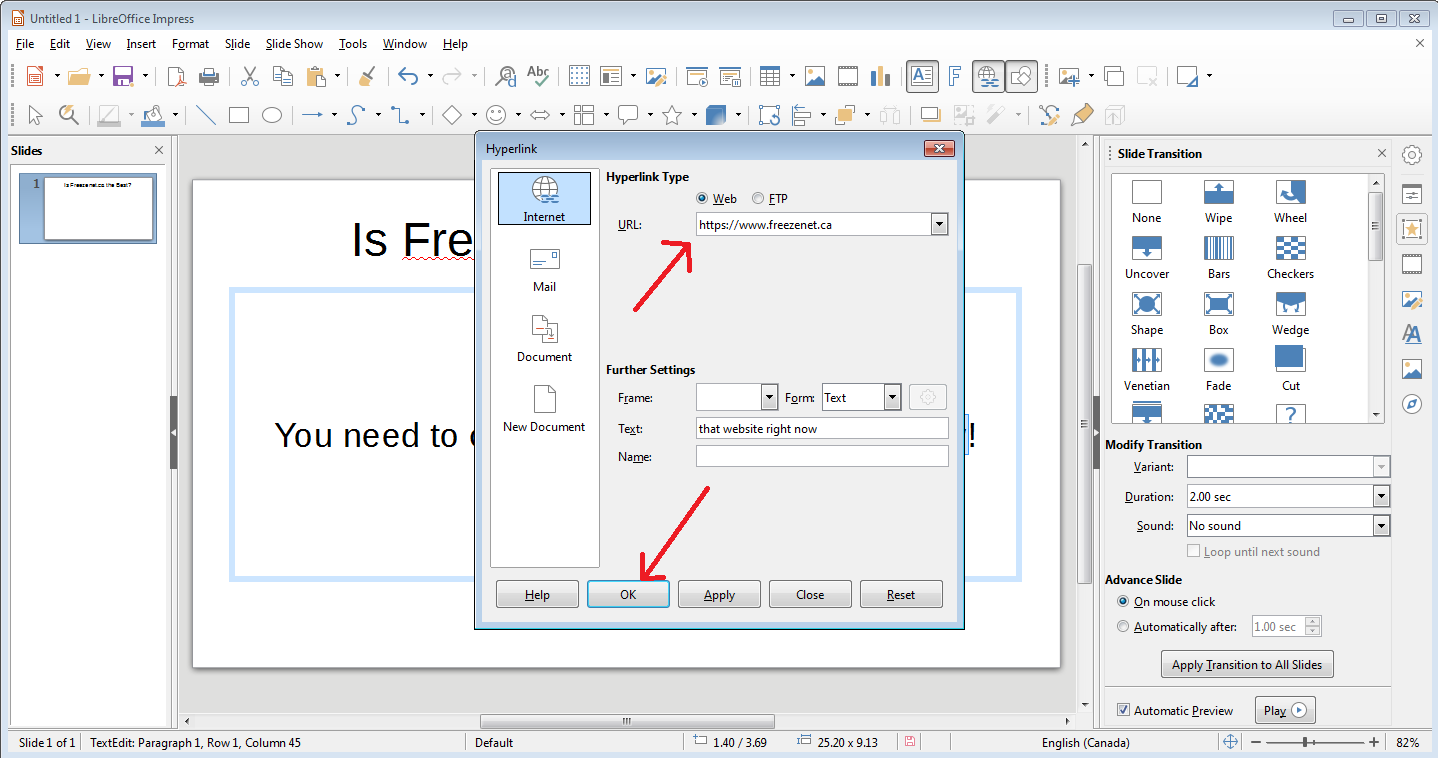Click the Cut scissors icon
Viewport: 1438px width, 758px height.
(x=250, y=76)
